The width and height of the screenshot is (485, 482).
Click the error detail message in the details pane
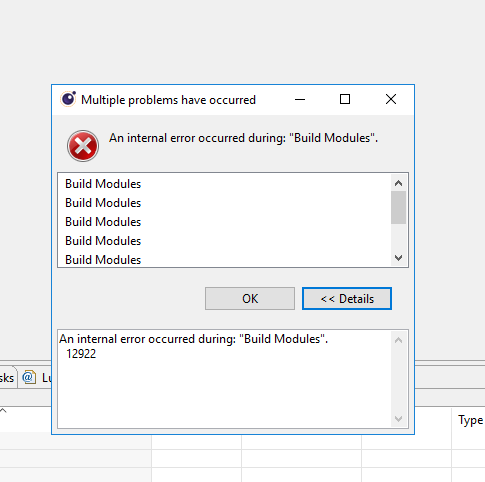point(194,339)
